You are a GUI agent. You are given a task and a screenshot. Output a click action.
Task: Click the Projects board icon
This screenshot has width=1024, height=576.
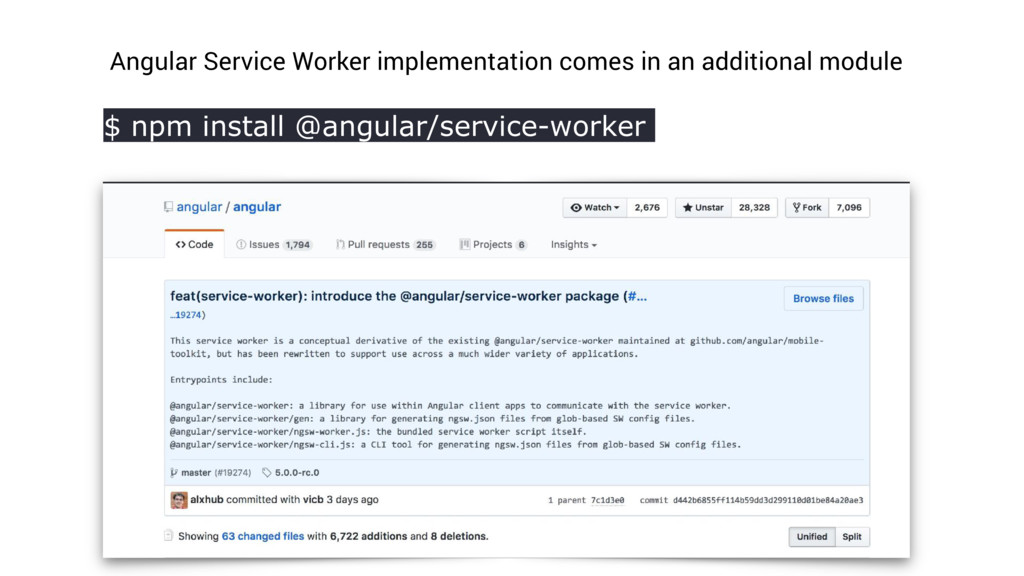(464, 244)
